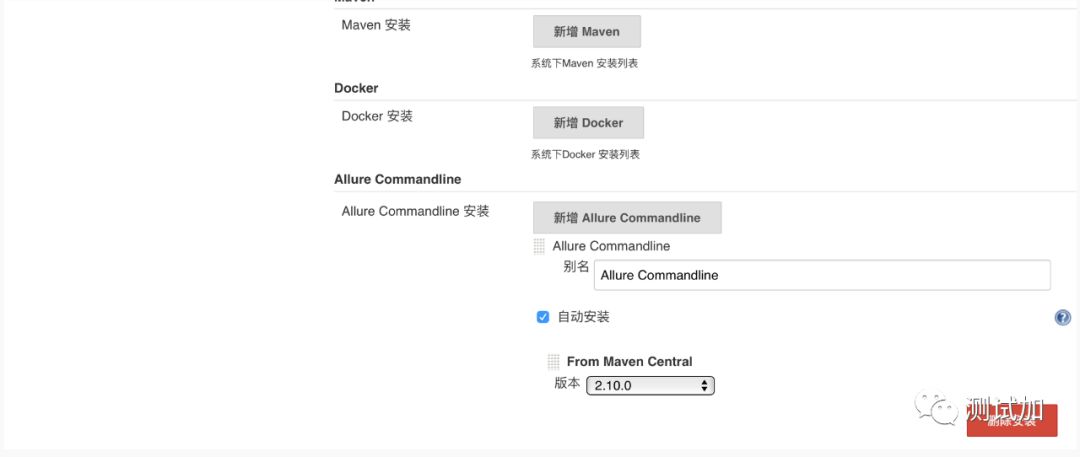Click the 系统下Maven 安装列表 description text
Image resolution: width=1080 pixels, height=457 pixels.
(585, 63)
